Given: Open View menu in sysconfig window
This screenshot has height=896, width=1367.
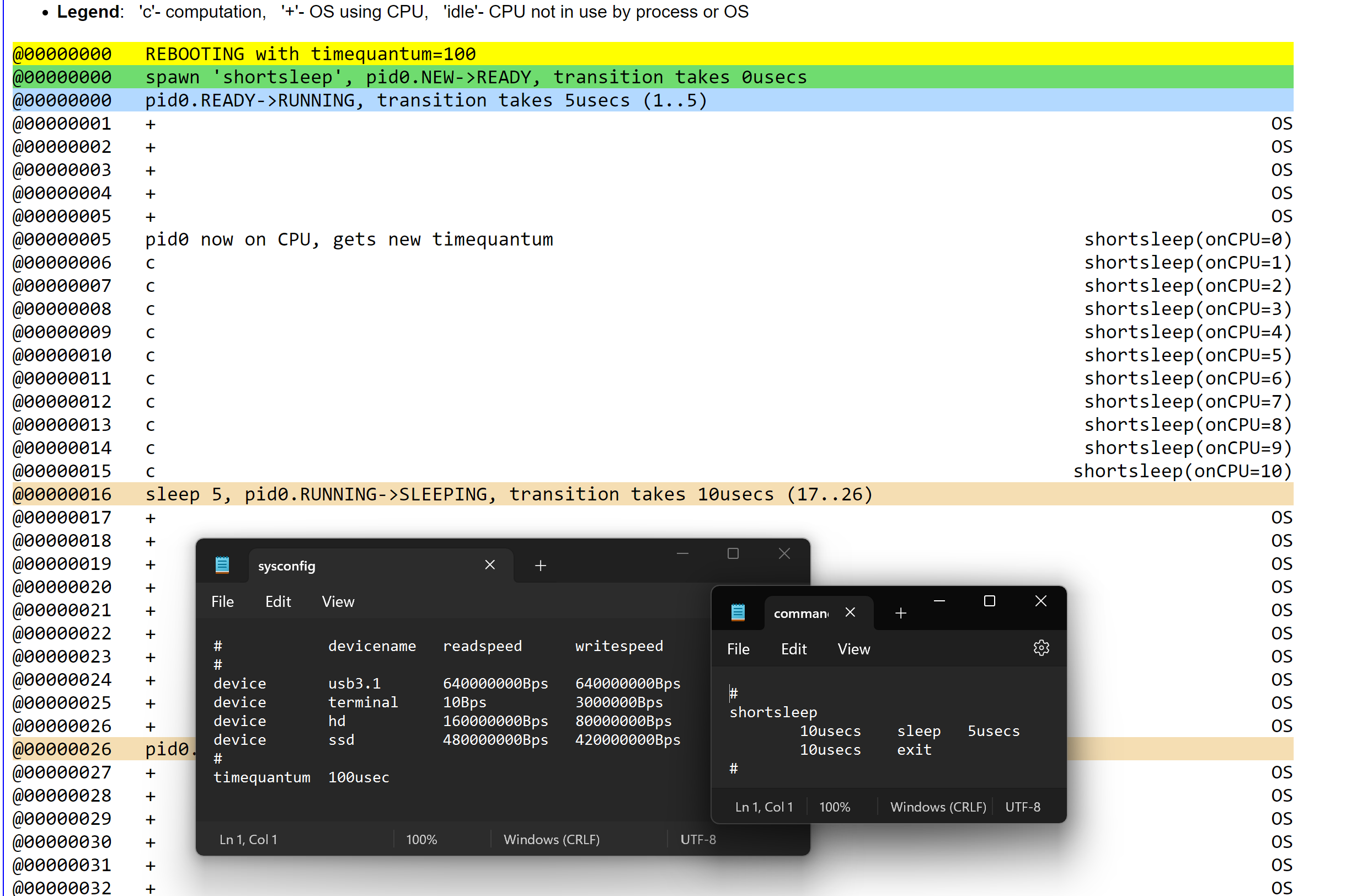Looking at the screenshot, I should [338, 602].
